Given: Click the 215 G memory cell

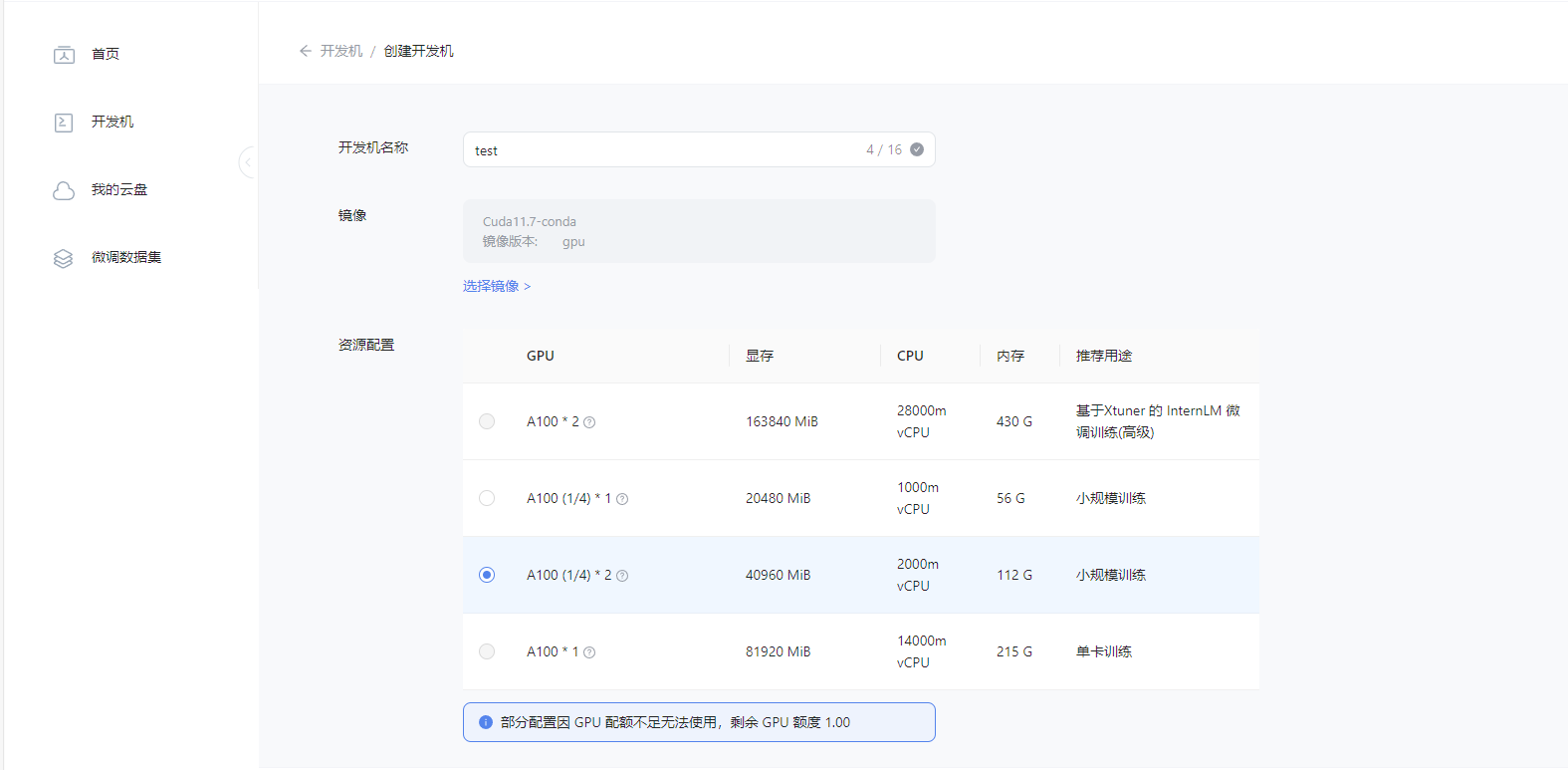Looking at the screenshot, I should (1014, 651).
